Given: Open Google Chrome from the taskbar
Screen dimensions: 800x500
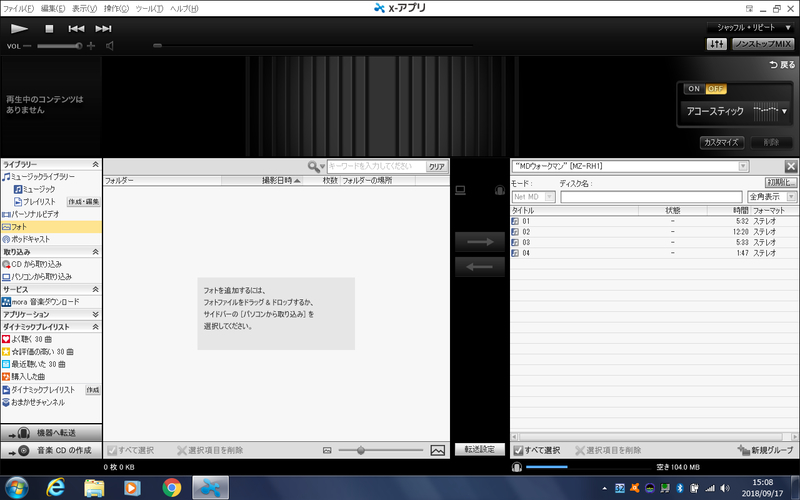Looking at the screenshot, I should coord(171,488).
